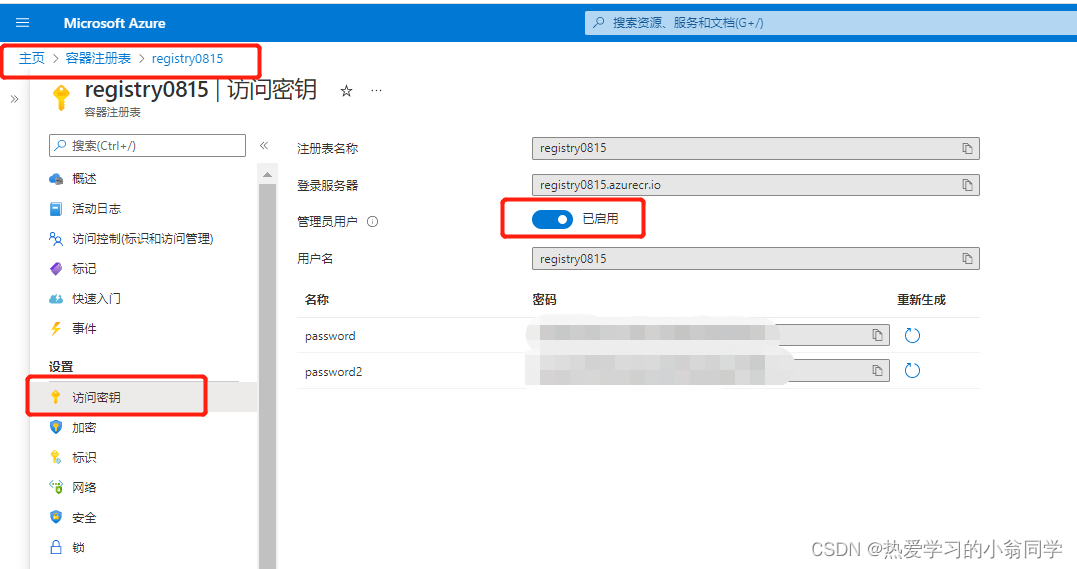Click the 概述 cloud icon

point(56,179)
